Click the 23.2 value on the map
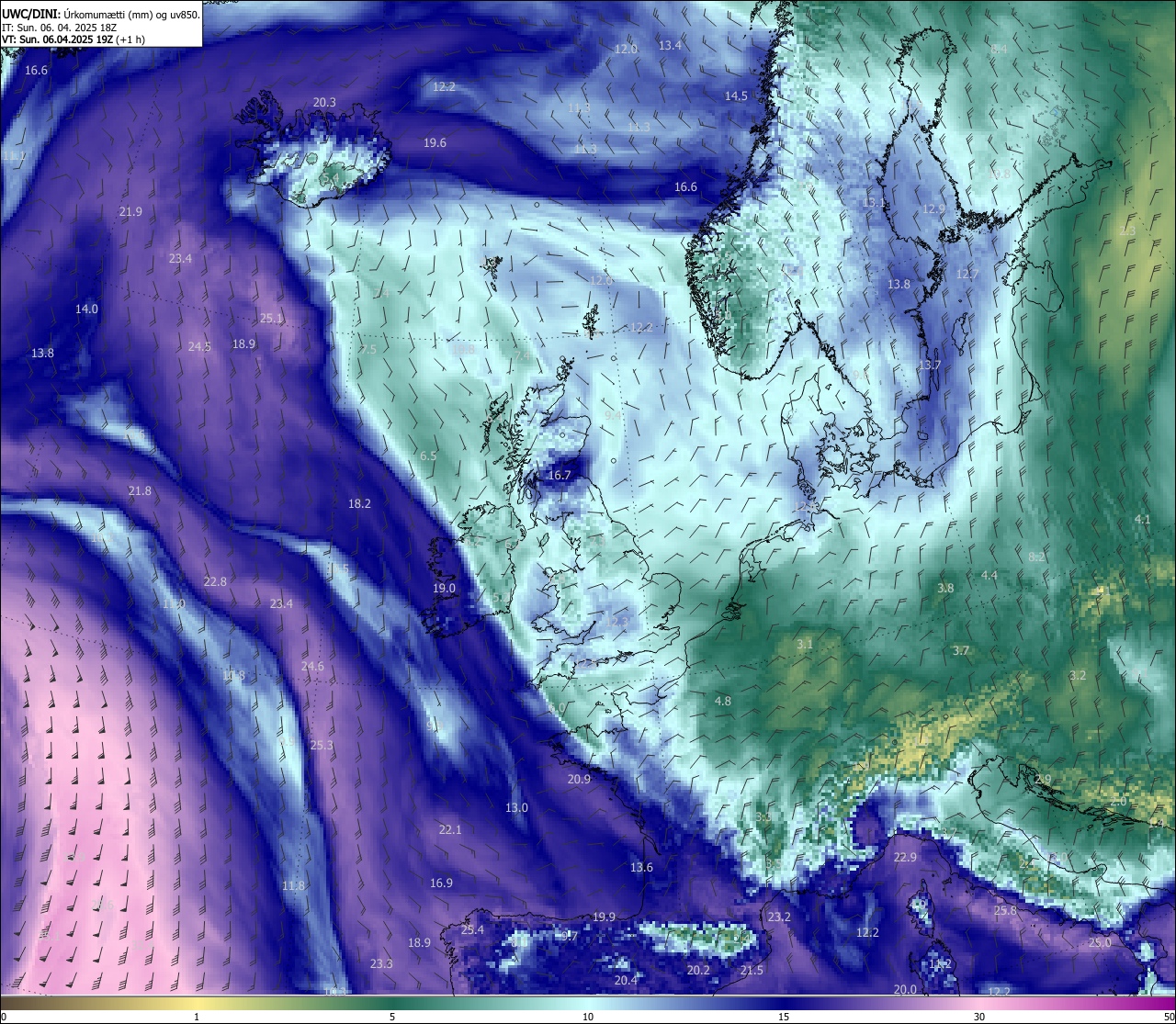Screen dimensions: 1176x1024 pyautogui.click(x=779, y=917)
